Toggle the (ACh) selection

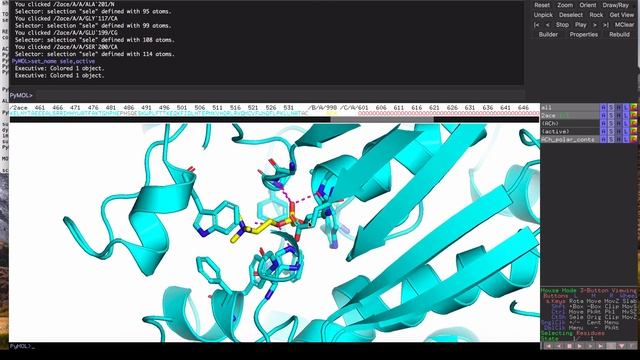pos(570,124)
